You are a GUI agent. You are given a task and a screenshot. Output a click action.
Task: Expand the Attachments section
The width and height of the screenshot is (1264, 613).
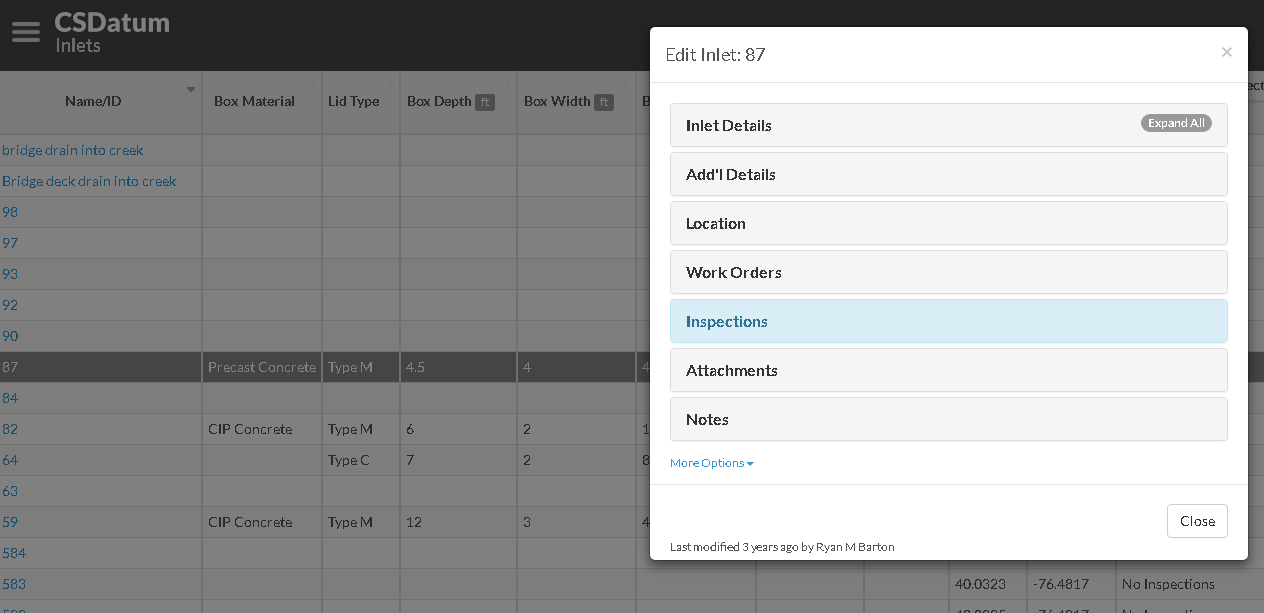[948, 370]
